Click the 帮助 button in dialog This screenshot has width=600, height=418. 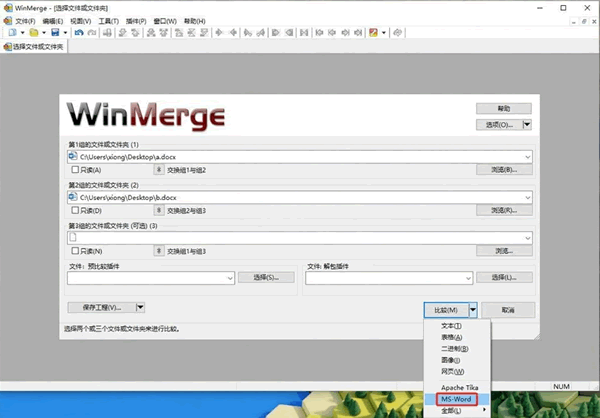(x=504, y=108)
